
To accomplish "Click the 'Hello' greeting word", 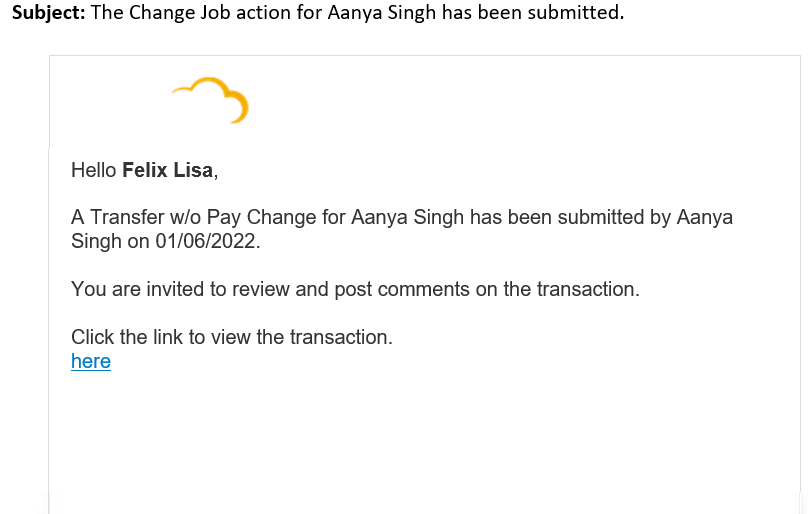I will click(x=94, y=170).
